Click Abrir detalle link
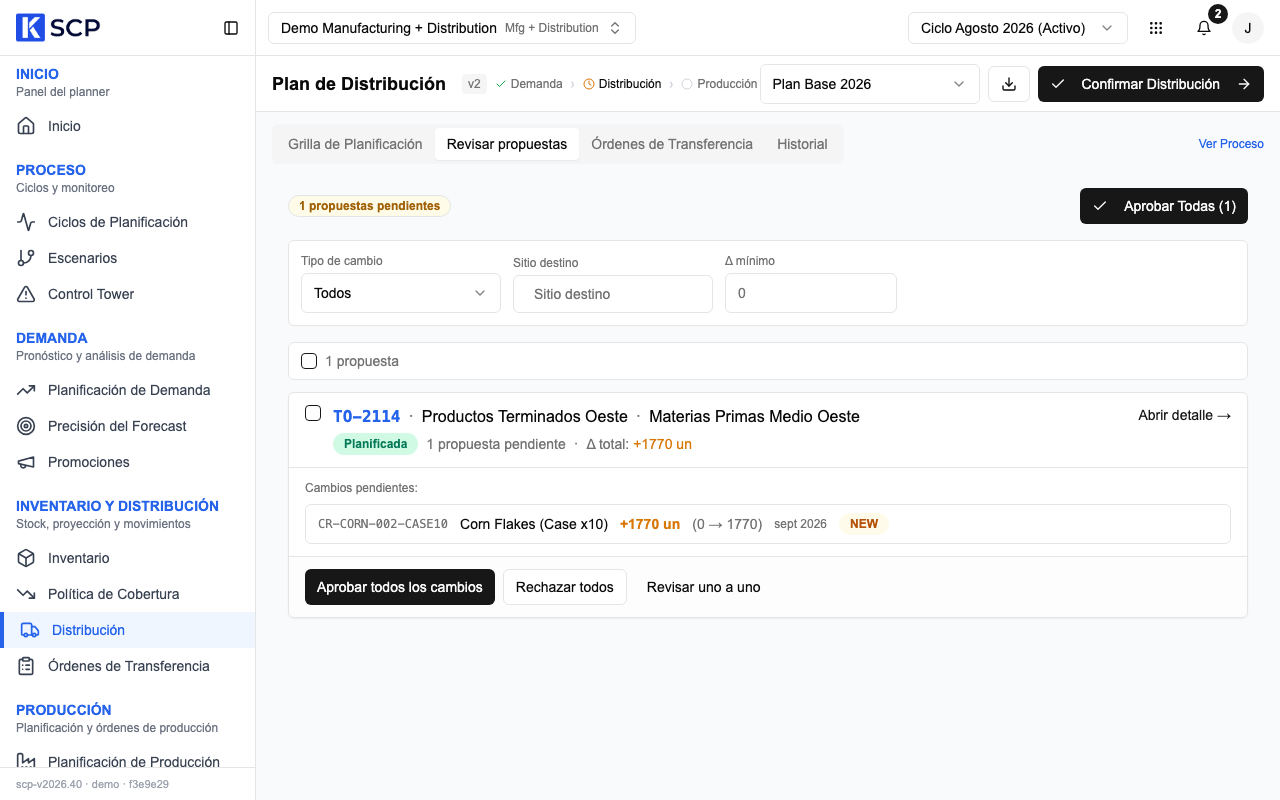Viewport: 1280px width, 800px height. 1185,415
